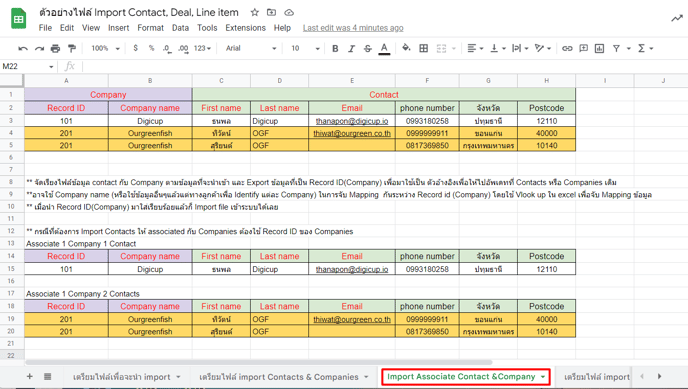688x389 pixels.
Task: Click the Insert link icon
Action: pyautogui.click(x=567, y=48)
